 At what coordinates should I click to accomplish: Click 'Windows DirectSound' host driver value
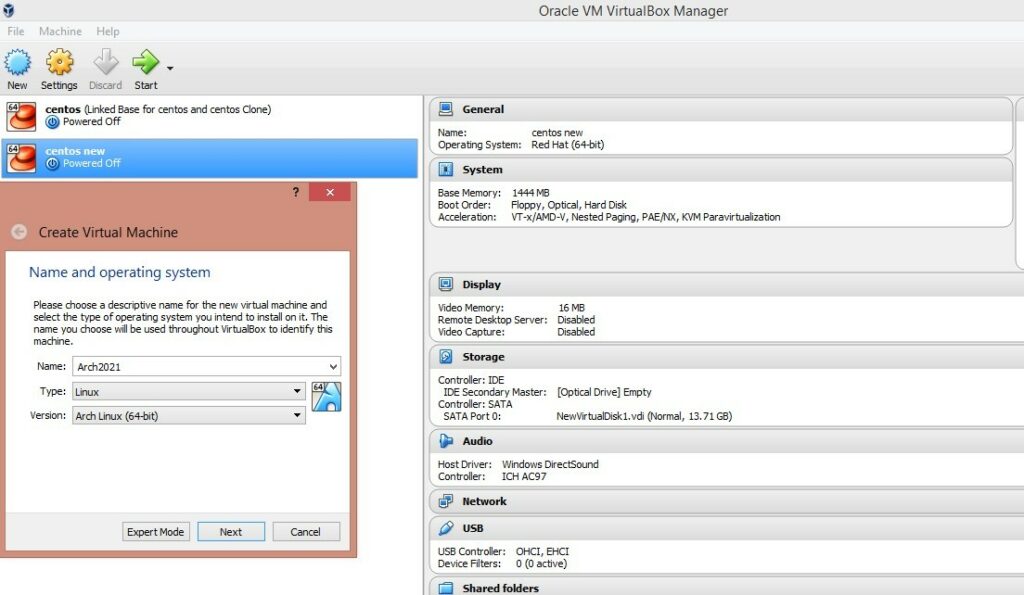550,464
